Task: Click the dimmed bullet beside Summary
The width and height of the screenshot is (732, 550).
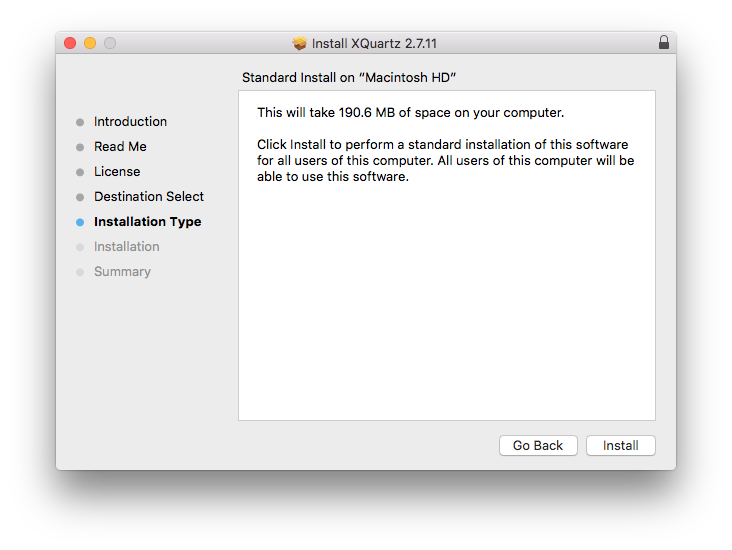Action: pyautogui.click(x=80, y=272)
